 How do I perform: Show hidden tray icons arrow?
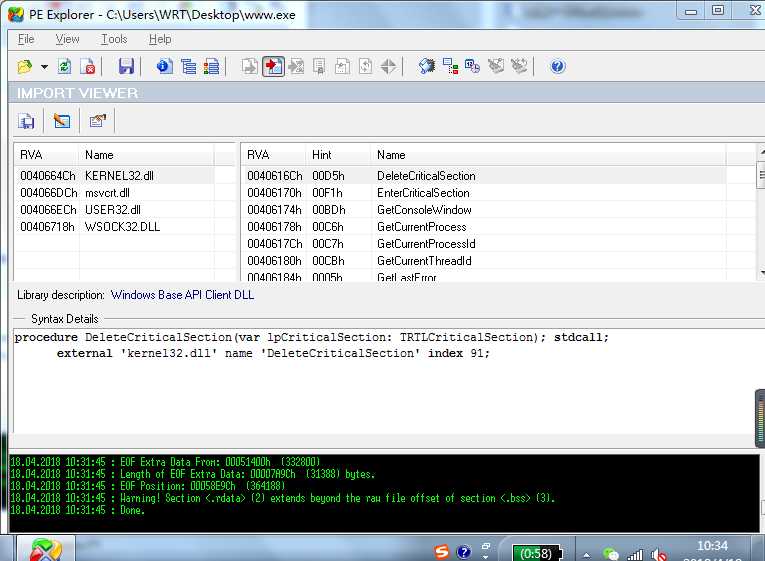tap(586, 555)
